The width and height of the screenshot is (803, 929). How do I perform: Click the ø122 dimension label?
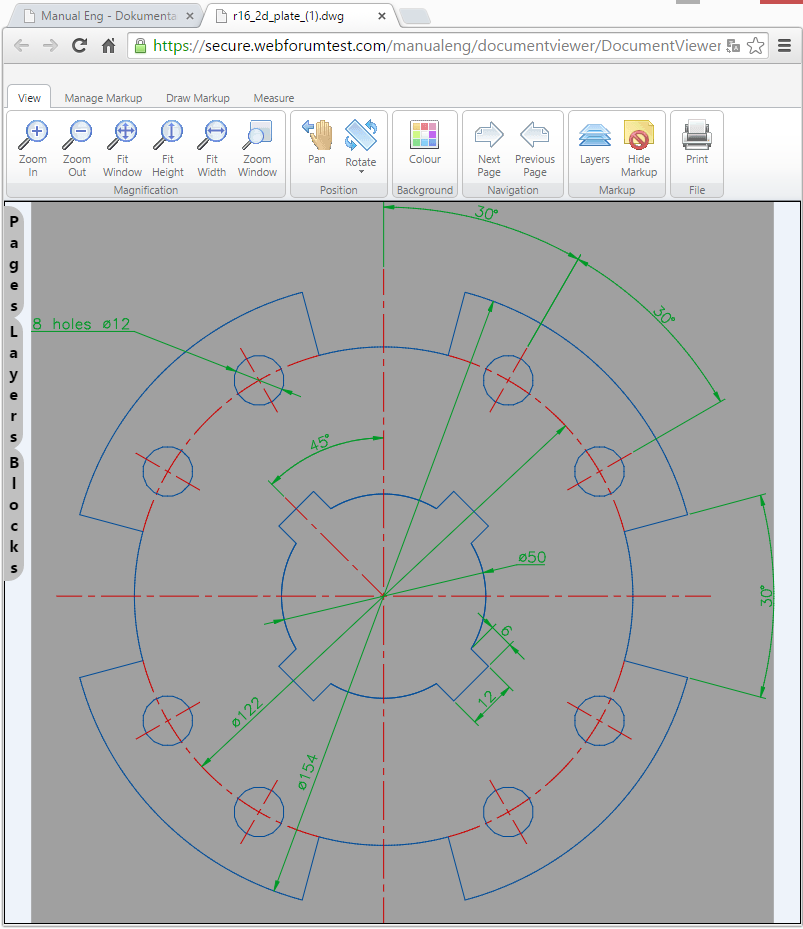(246, 712)
